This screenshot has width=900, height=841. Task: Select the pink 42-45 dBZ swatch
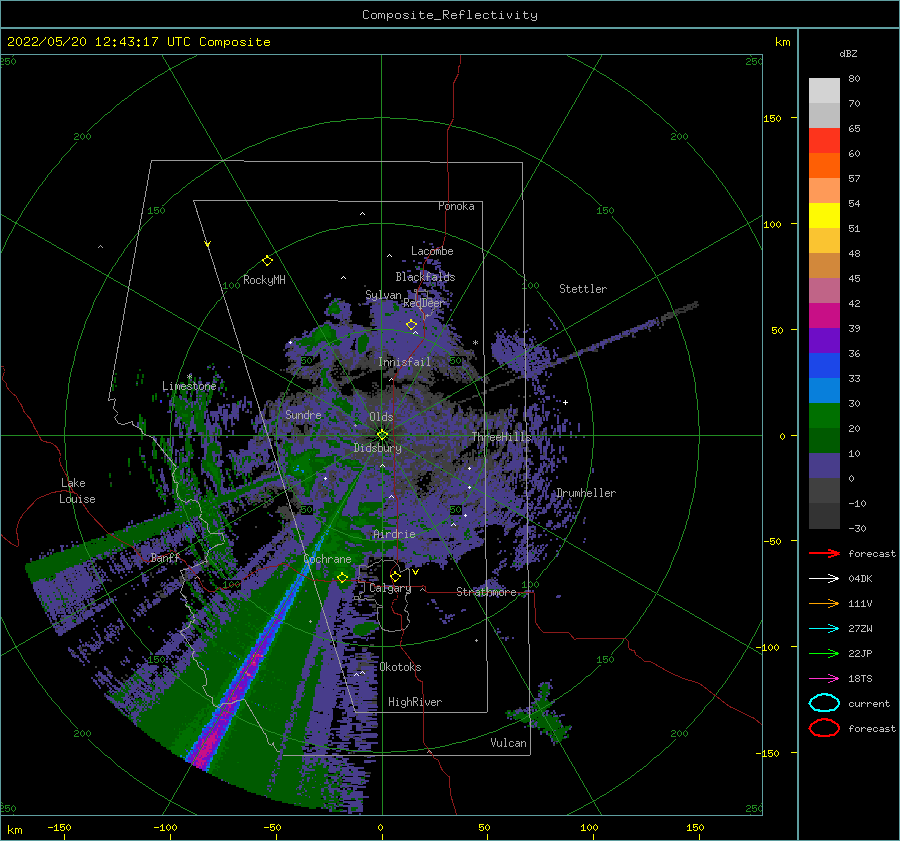coord(824,291)
